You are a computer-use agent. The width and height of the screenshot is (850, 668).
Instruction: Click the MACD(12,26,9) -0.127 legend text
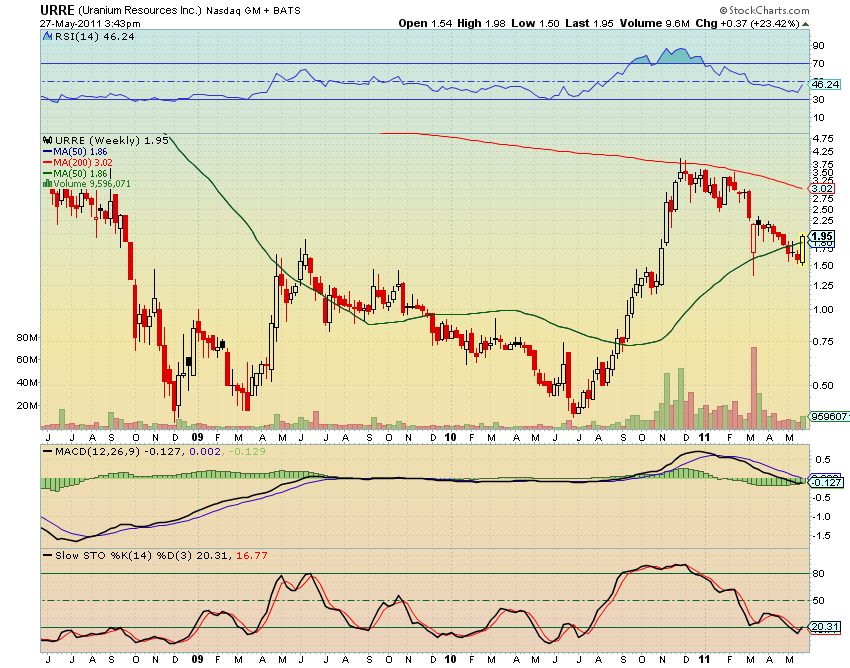coord(118,451)
